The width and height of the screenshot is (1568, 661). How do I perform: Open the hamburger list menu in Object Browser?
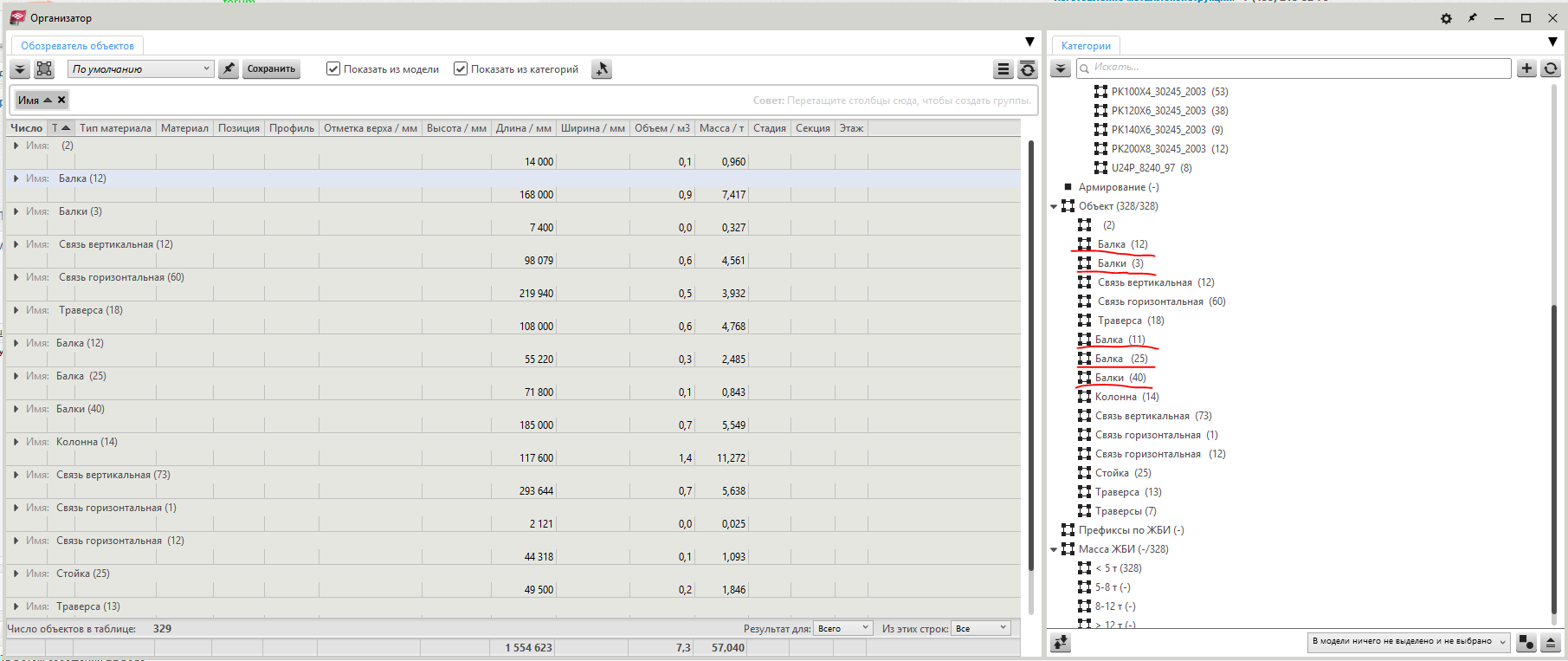pos(1003,70)
